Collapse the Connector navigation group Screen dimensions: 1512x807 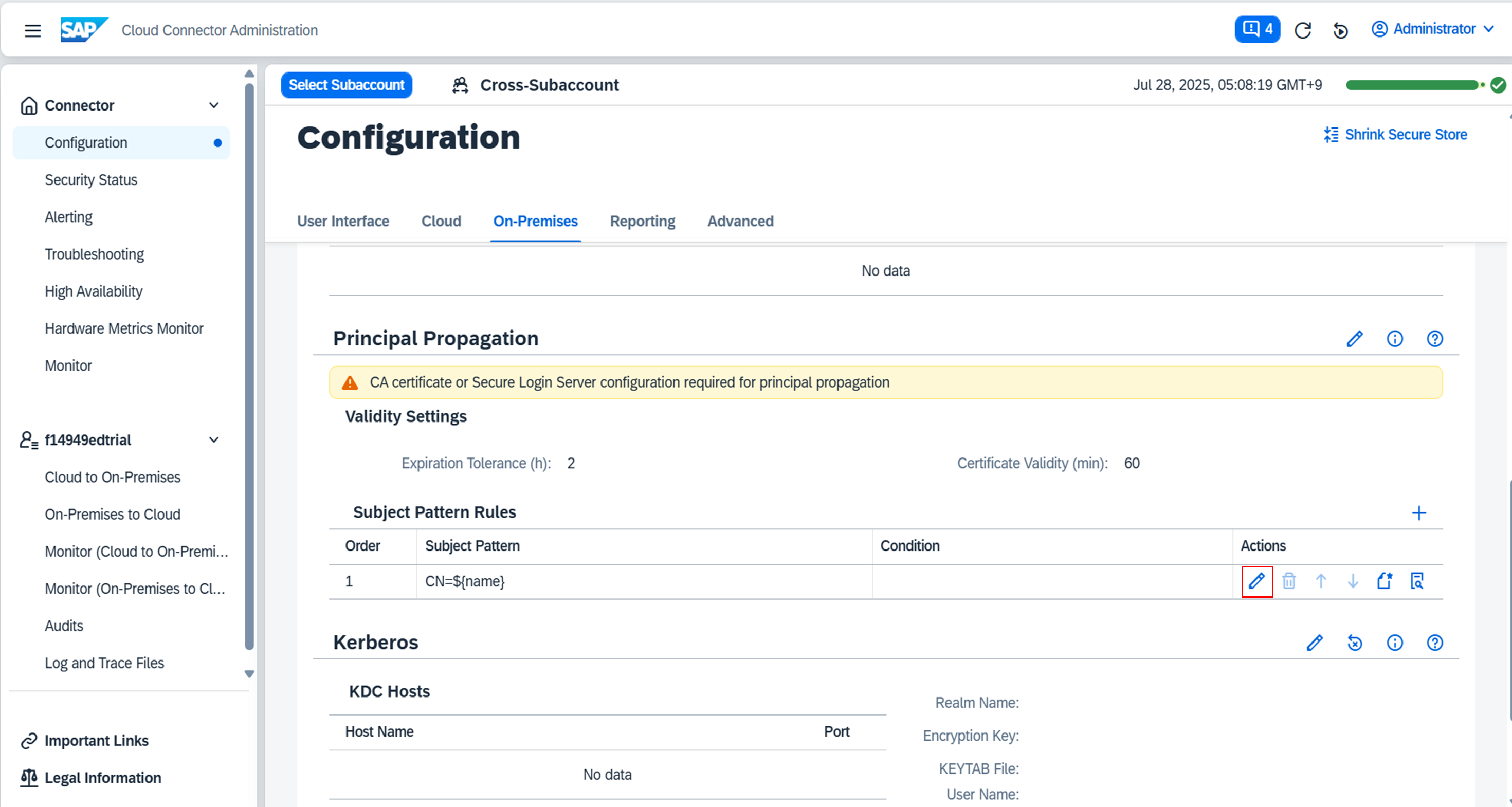tap(214, 106)
